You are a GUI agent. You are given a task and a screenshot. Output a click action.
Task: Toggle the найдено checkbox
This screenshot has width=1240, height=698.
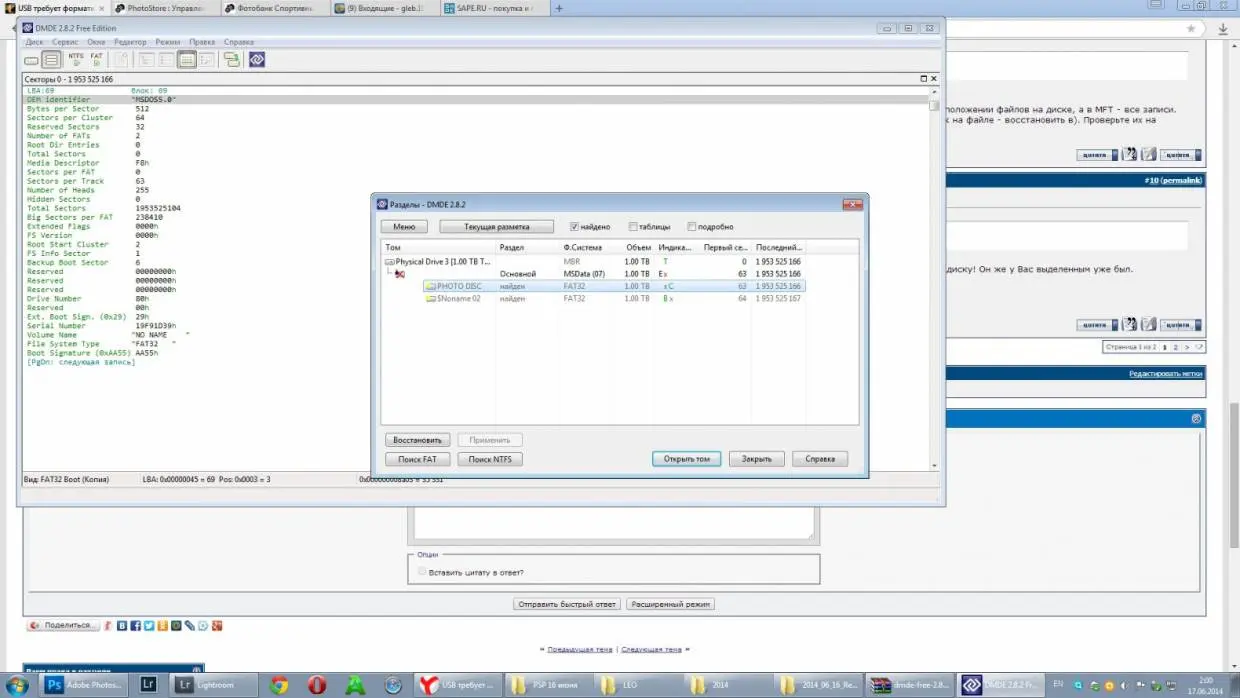tap(574, 227)
